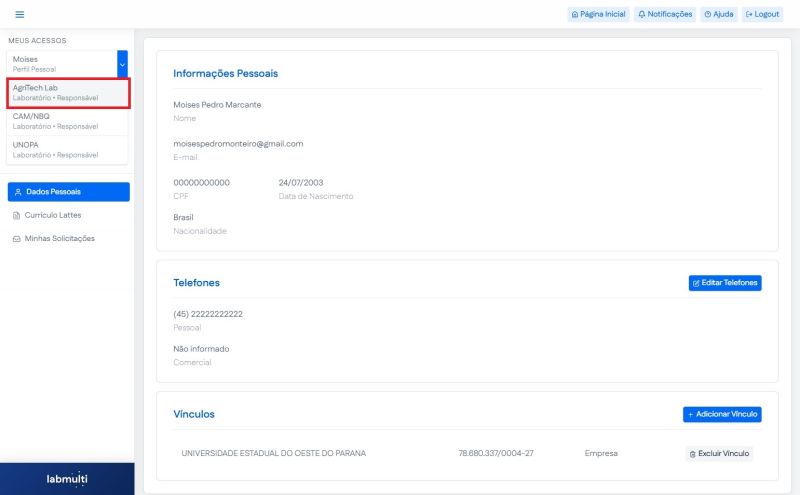The height and width of the screenshot is (495, 800).
Task: Click the hamburger menu icon
Action: pyautogui.click(x=19, y=14)
